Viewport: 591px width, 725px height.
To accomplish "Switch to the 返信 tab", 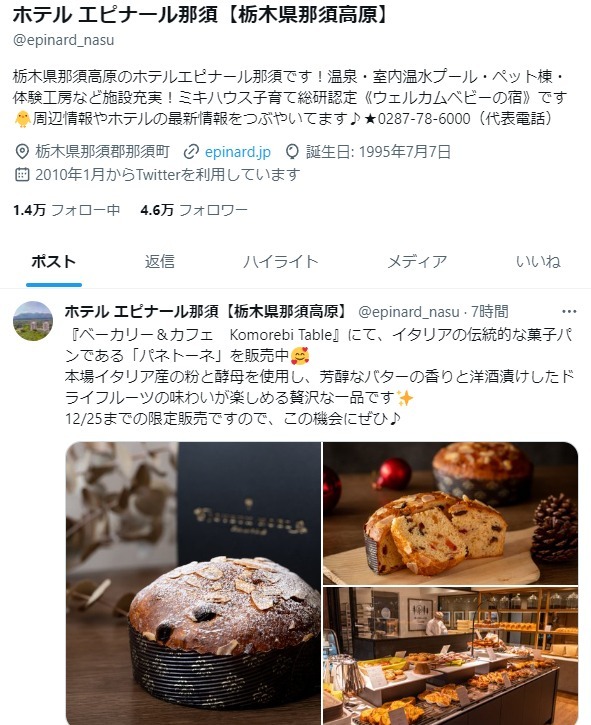I will pyautogui.click(x=160, y=262).
